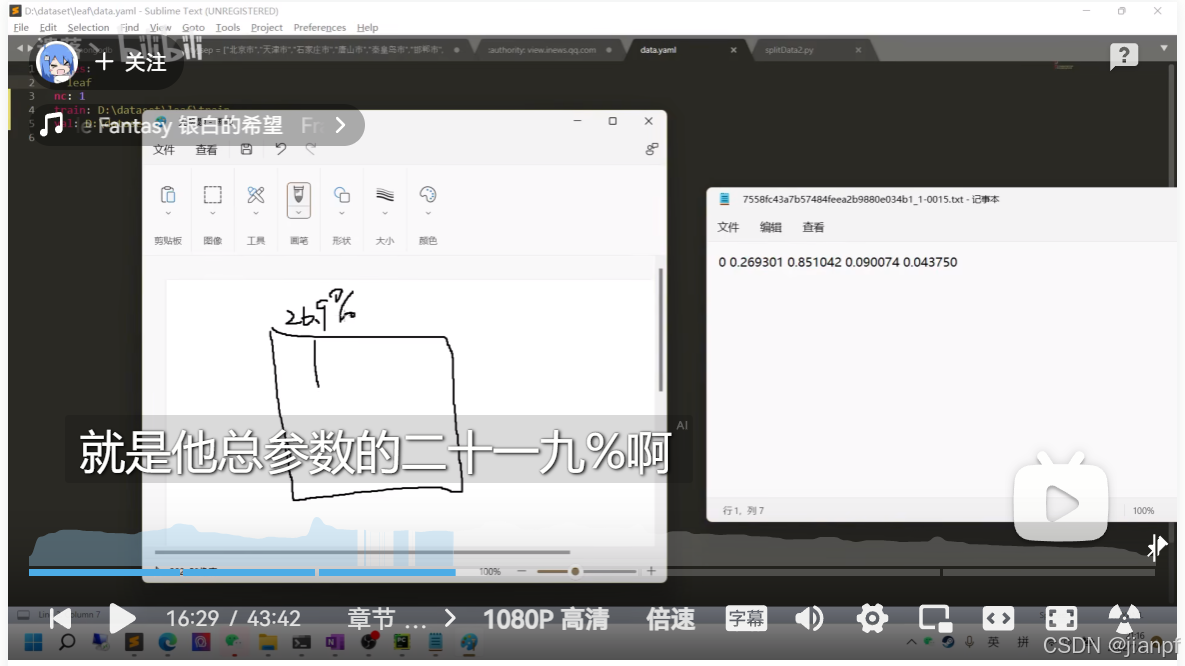Open Paint's 工具 tools group
Screen dimensions: 1185x666
pyautogui.click(x=255, y=195)
